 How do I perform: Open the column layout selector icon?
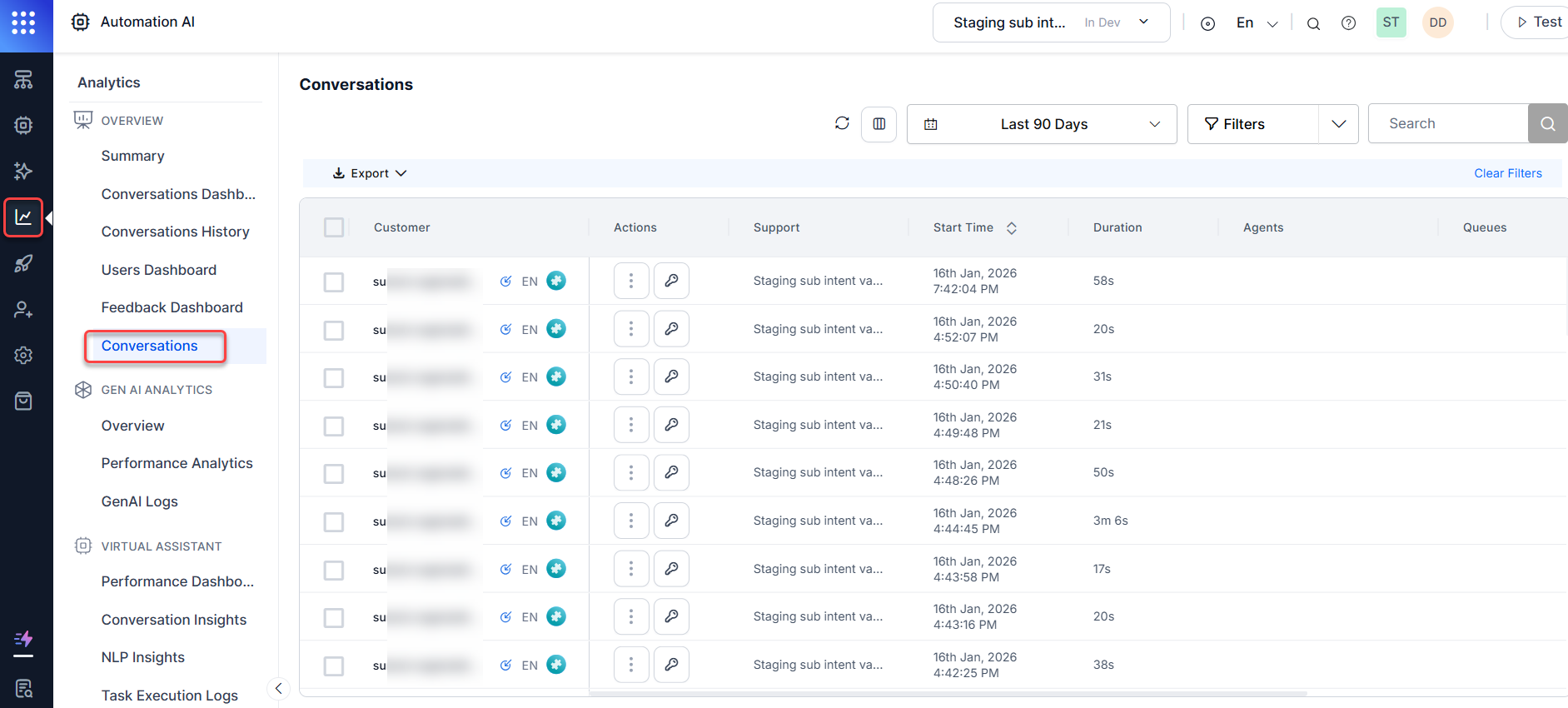(879, 124)
